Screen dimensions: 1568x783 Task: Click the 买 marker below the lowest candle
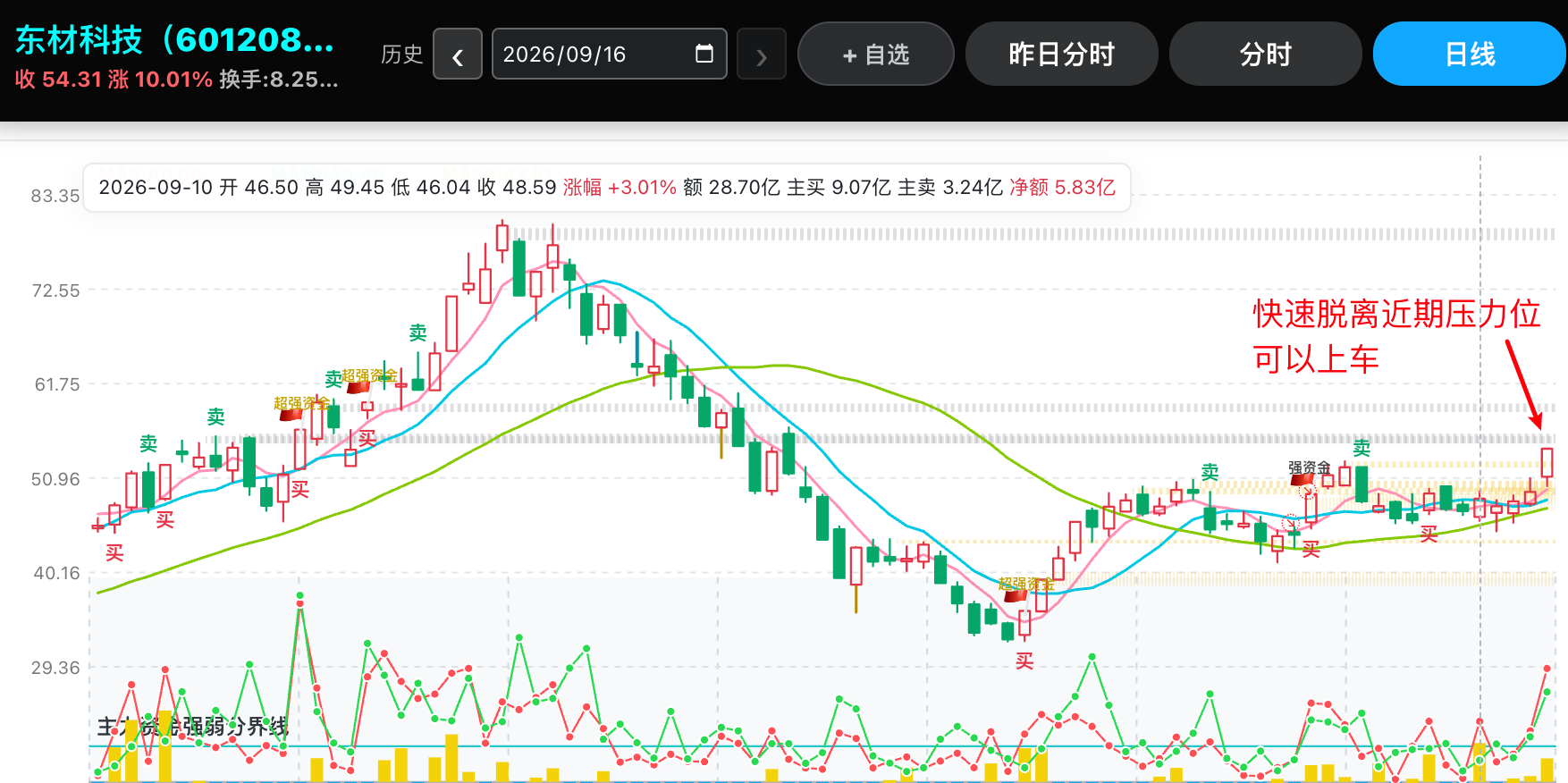pyautogui.click(x=1024, y=661)
